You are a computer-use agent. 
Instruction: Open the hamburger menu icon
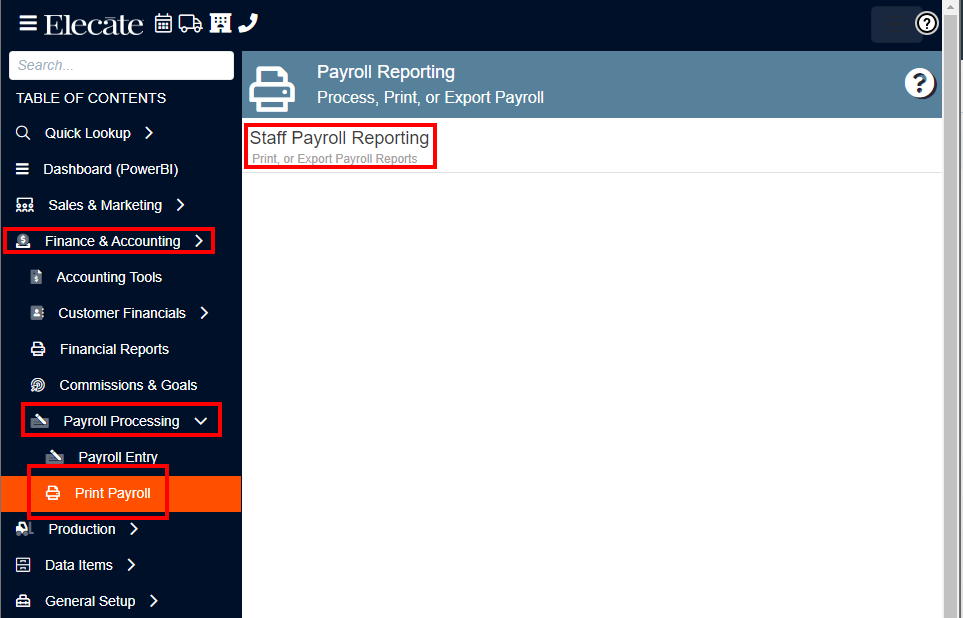28,23
